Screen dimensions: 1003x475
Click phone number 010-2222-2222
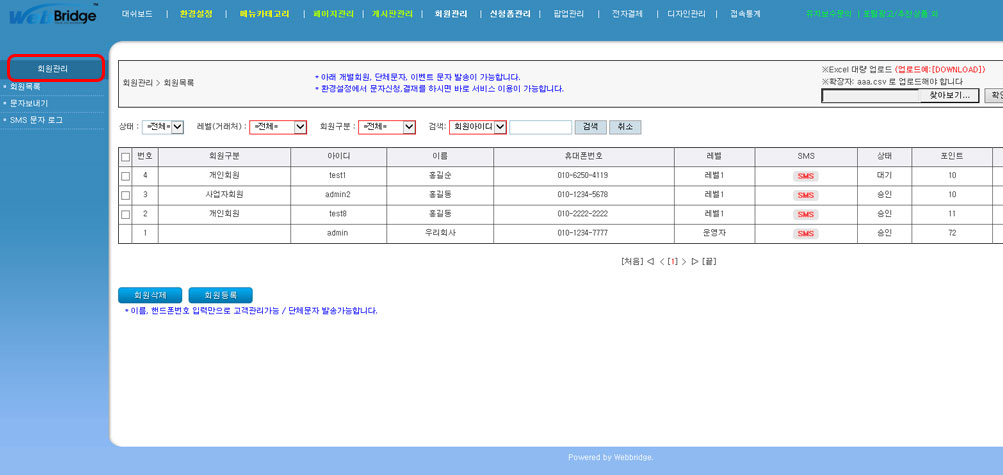(583, 214)
